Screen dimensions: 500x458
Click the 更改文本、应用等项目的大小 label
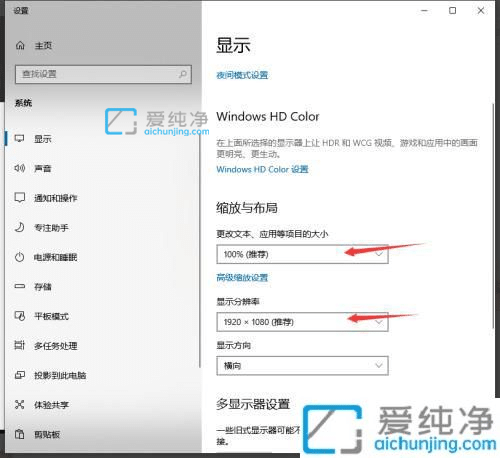click(272, 234)
